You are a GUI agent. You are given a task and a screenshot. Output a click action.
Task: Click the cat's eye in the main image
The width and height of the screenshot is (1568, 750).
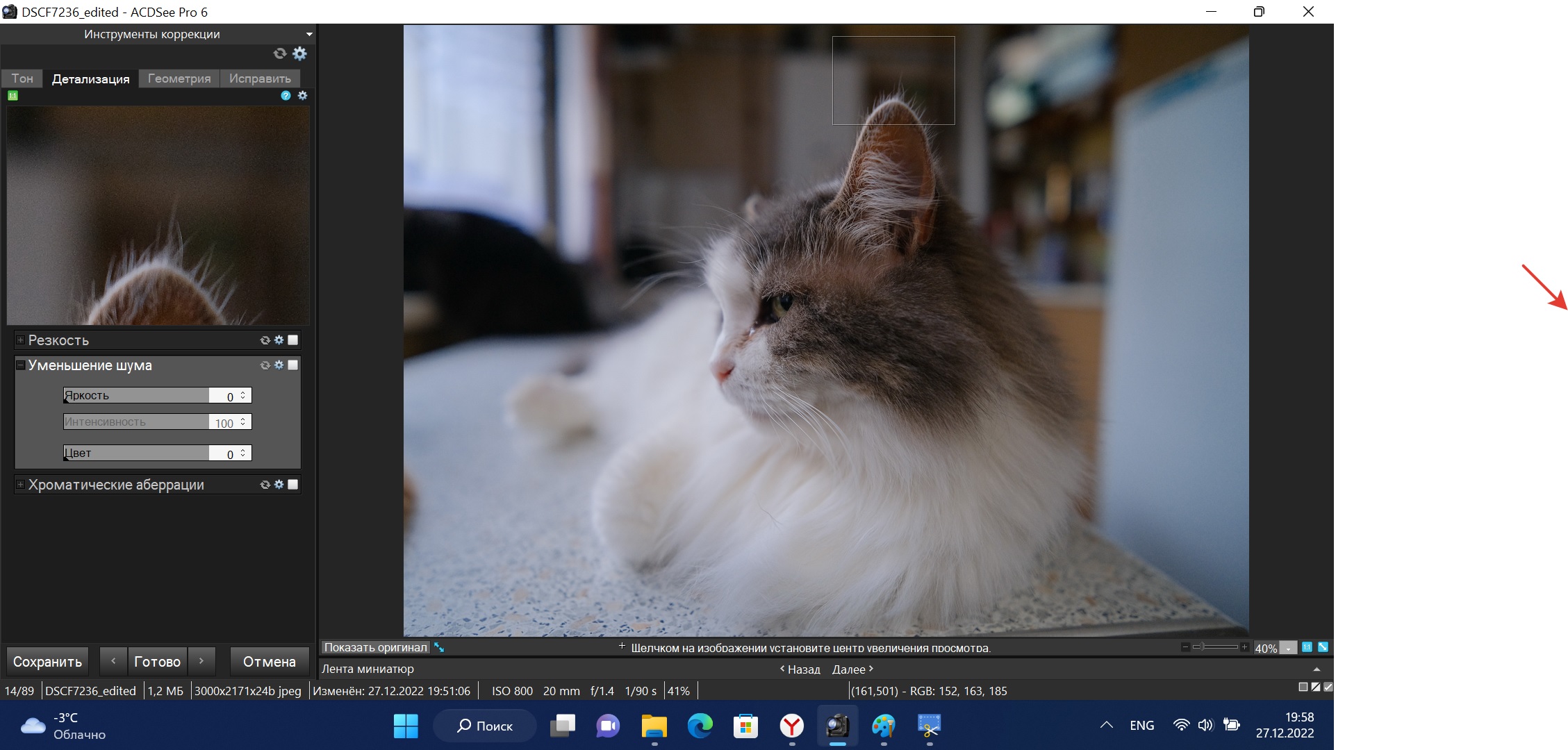coord(783,303)
